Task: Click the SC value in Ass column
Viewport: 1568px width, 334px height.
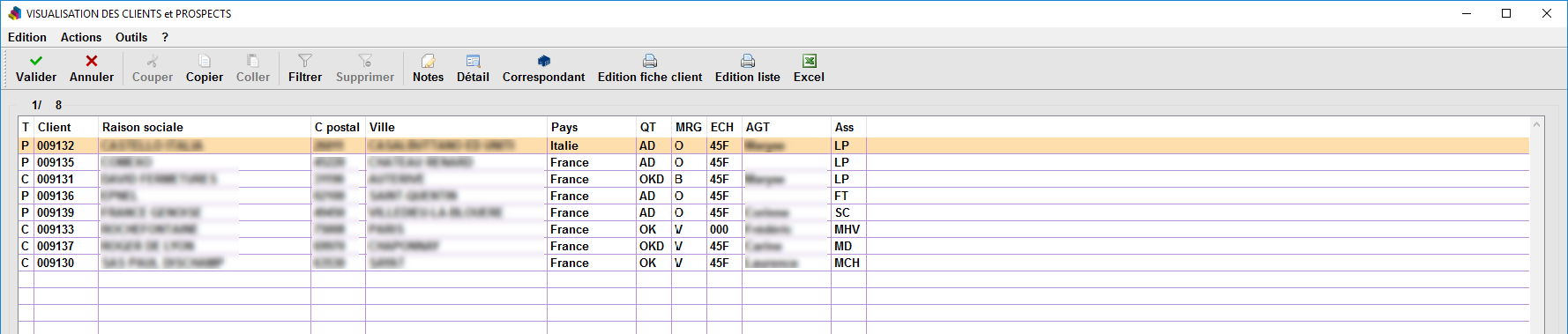Action: pyautogui.click(x=842, y=212)
